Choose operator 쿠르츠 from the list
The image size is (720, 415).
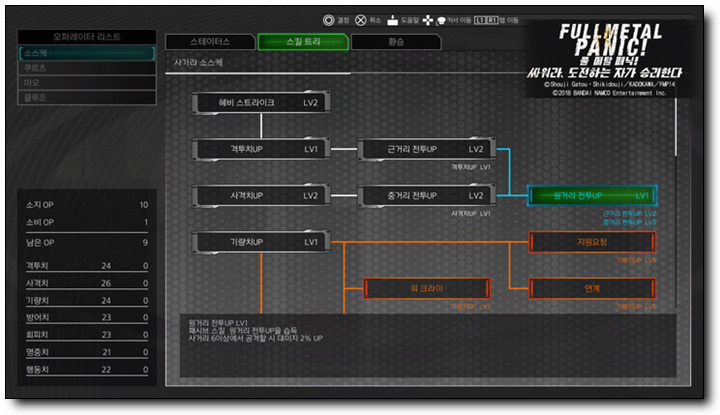tap(87, 68)
